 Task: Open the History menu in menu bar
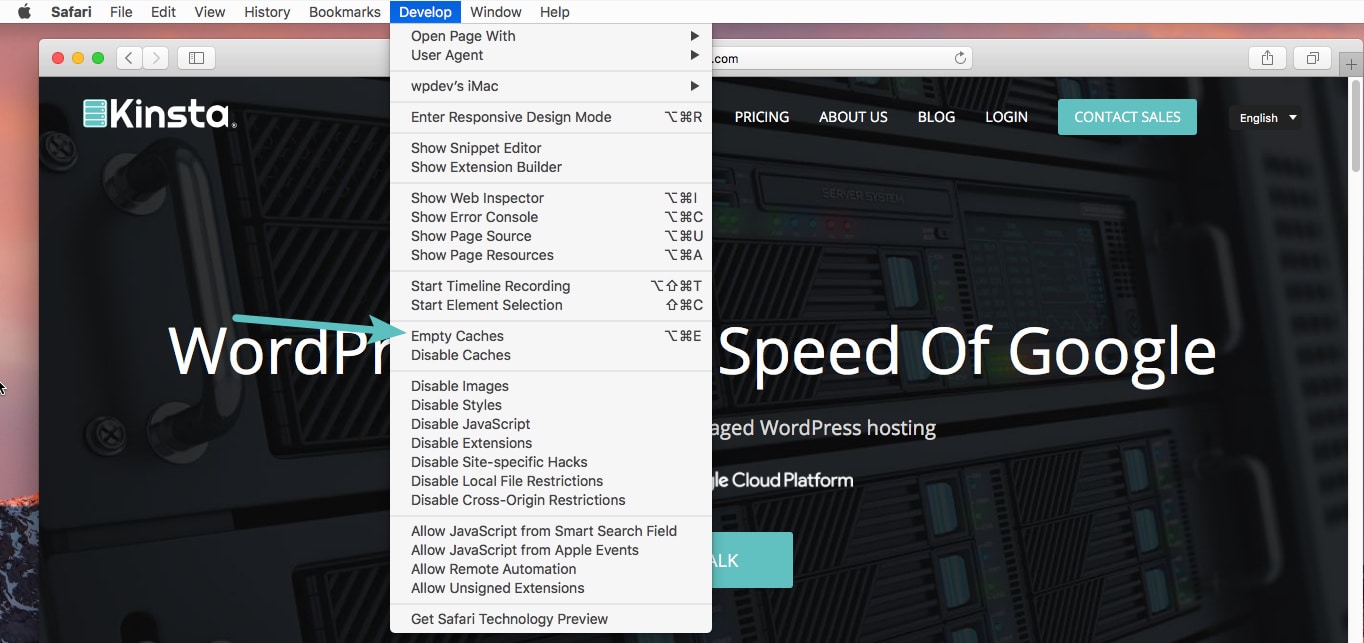pos(267,12)
